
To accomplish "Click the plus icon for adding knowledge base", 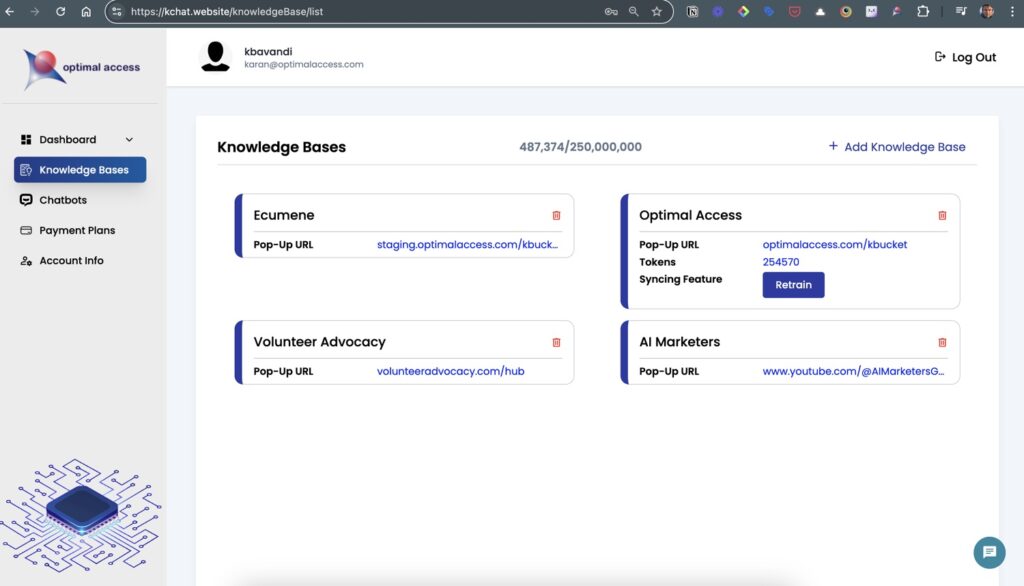I will 833,146.
